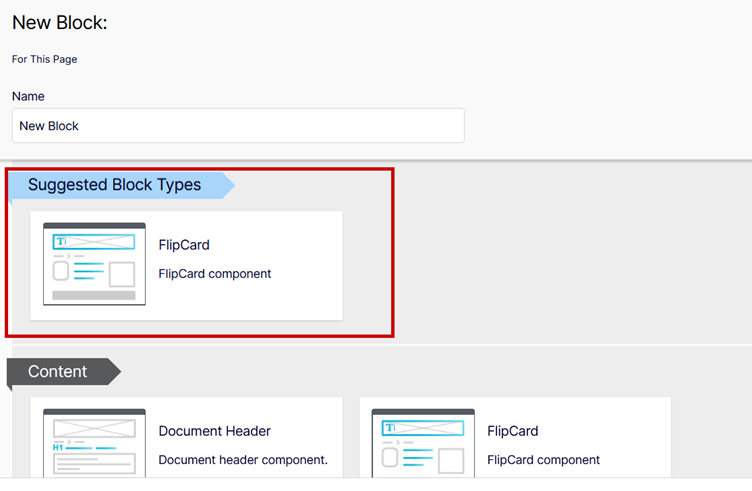The height and width of the screenshot is (491, 752).
Task: Click the For This Page label
Action: [x=45, y=59]
